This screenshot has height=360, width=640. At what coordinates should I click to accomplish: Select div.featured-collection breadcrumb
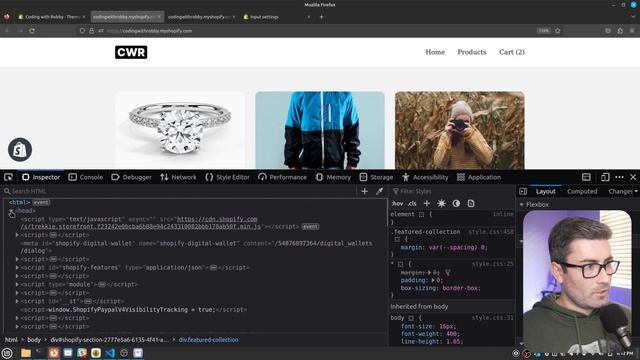coord(208,340)
